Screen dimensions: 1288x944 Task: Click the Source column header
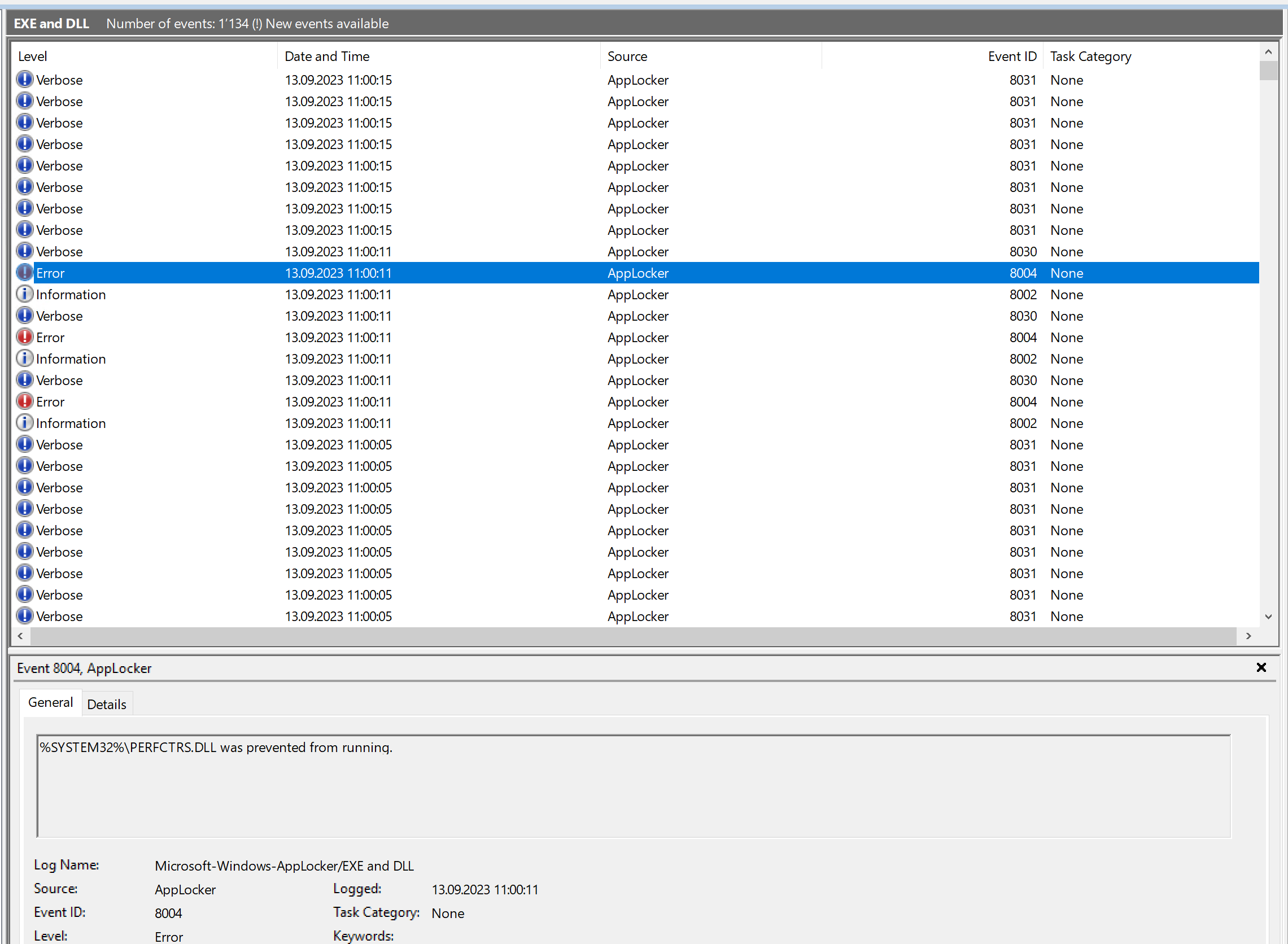click(627, 56)
